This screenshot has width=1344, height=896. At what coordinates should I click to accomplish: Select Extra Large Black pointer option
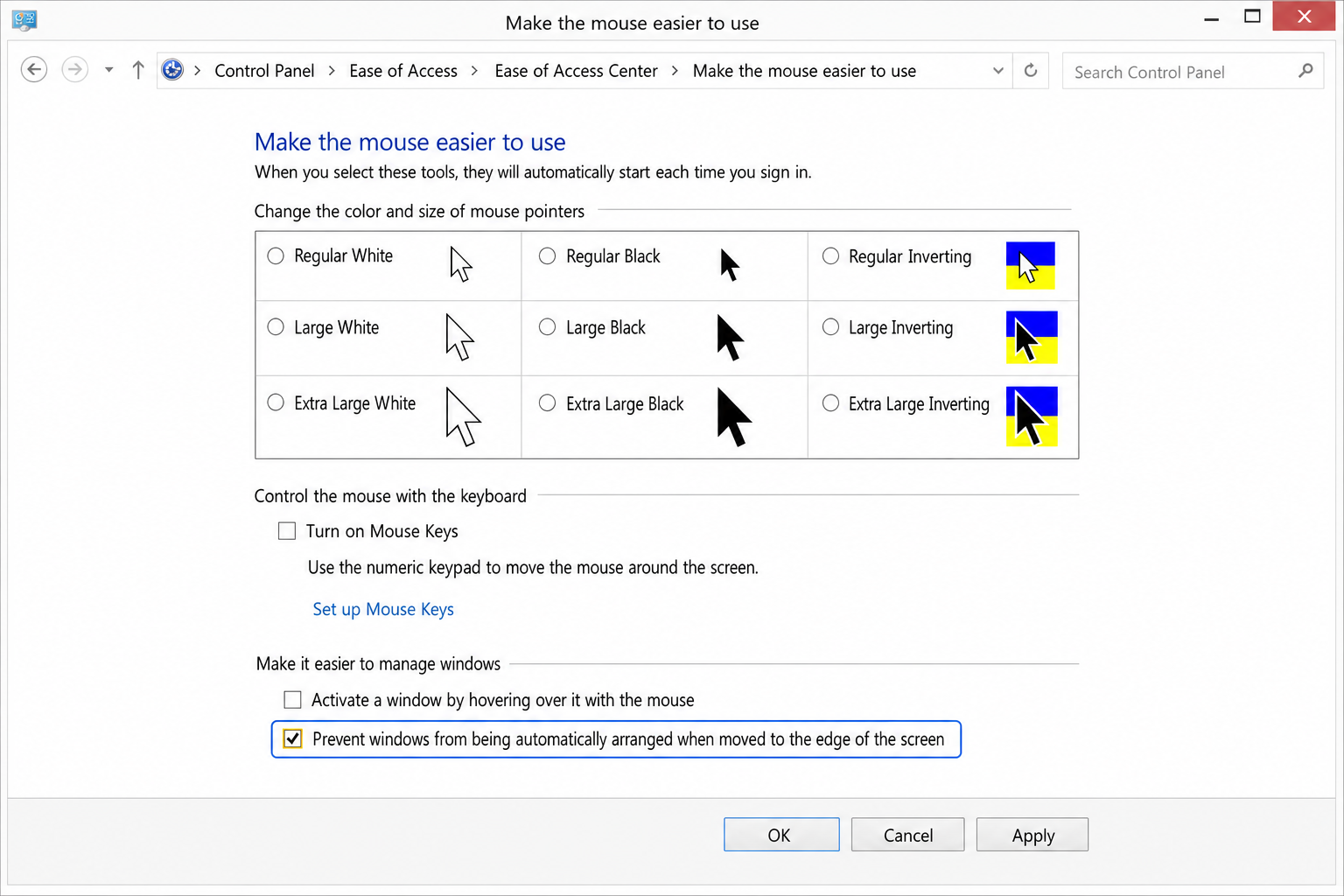547,402
